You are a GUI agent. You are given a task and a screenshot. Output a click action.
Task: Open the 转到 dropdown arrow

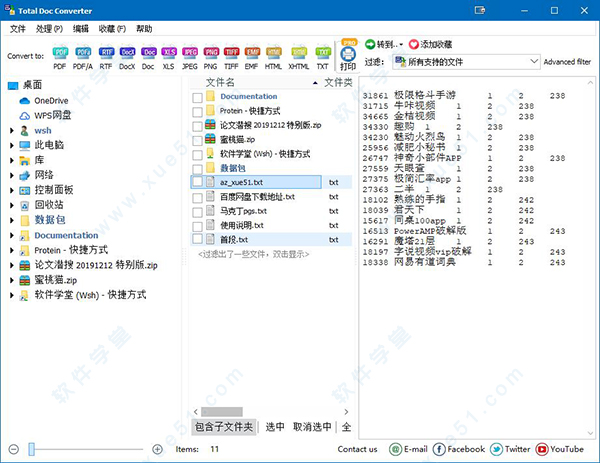[401, 45]
